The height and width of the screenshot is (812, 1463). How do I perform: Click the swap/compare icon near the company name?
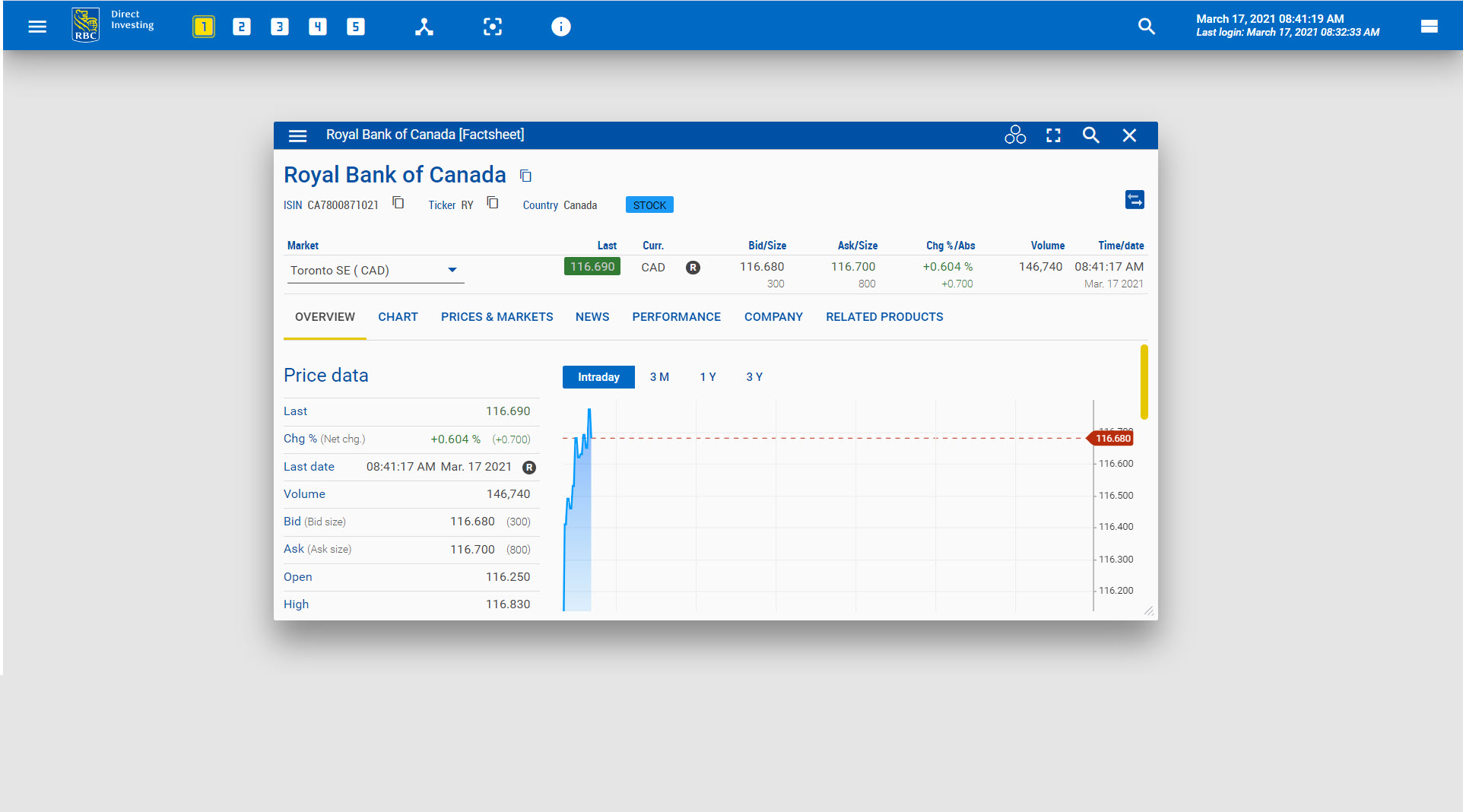tap(1135, 199)
